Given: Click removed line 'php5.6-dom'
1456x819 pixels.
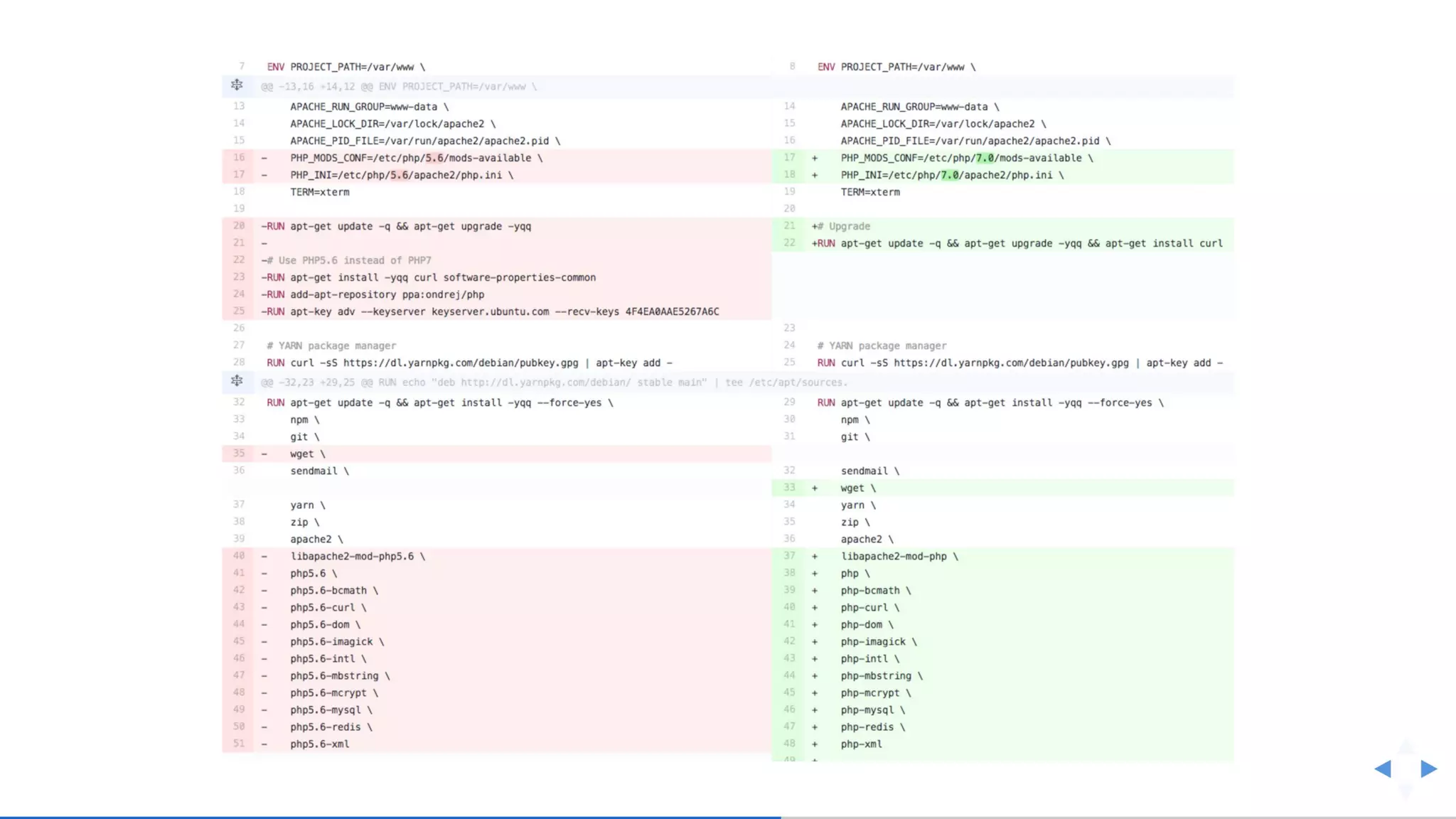Looking at the screenshot, I should point(497,624).
